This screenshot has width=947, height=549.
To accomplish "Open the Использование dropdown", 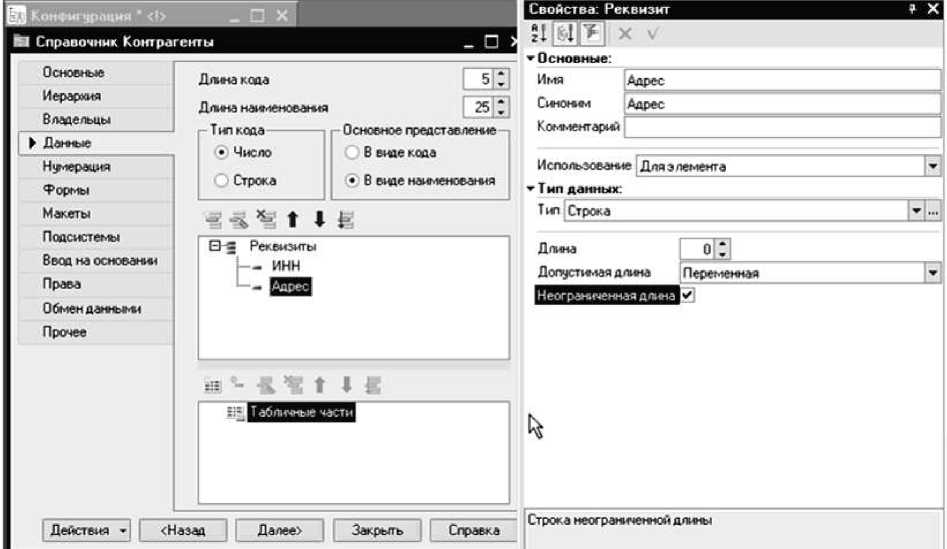I will coord(933,166).
